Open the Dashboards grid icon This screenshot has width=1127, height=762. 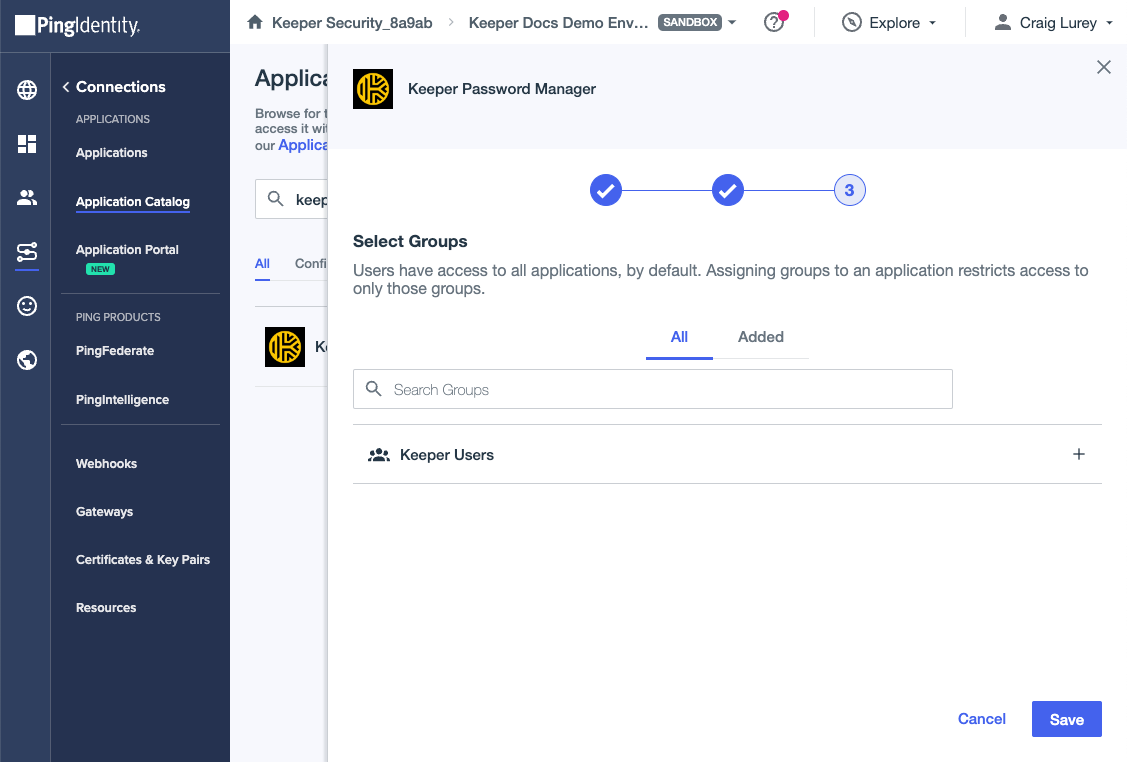(27, 144)
